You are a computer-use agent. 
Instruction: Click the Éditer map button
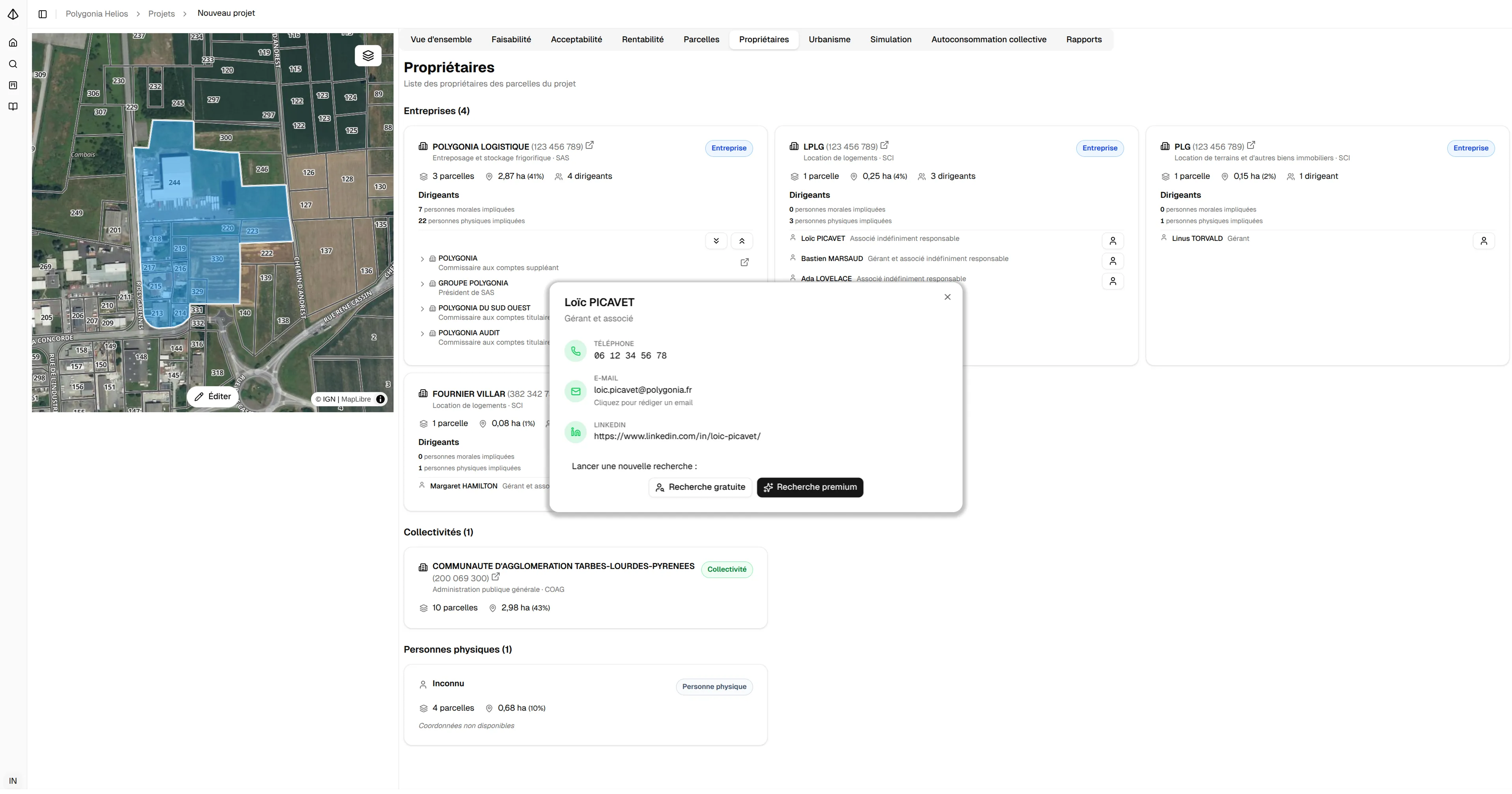point(213,397)
